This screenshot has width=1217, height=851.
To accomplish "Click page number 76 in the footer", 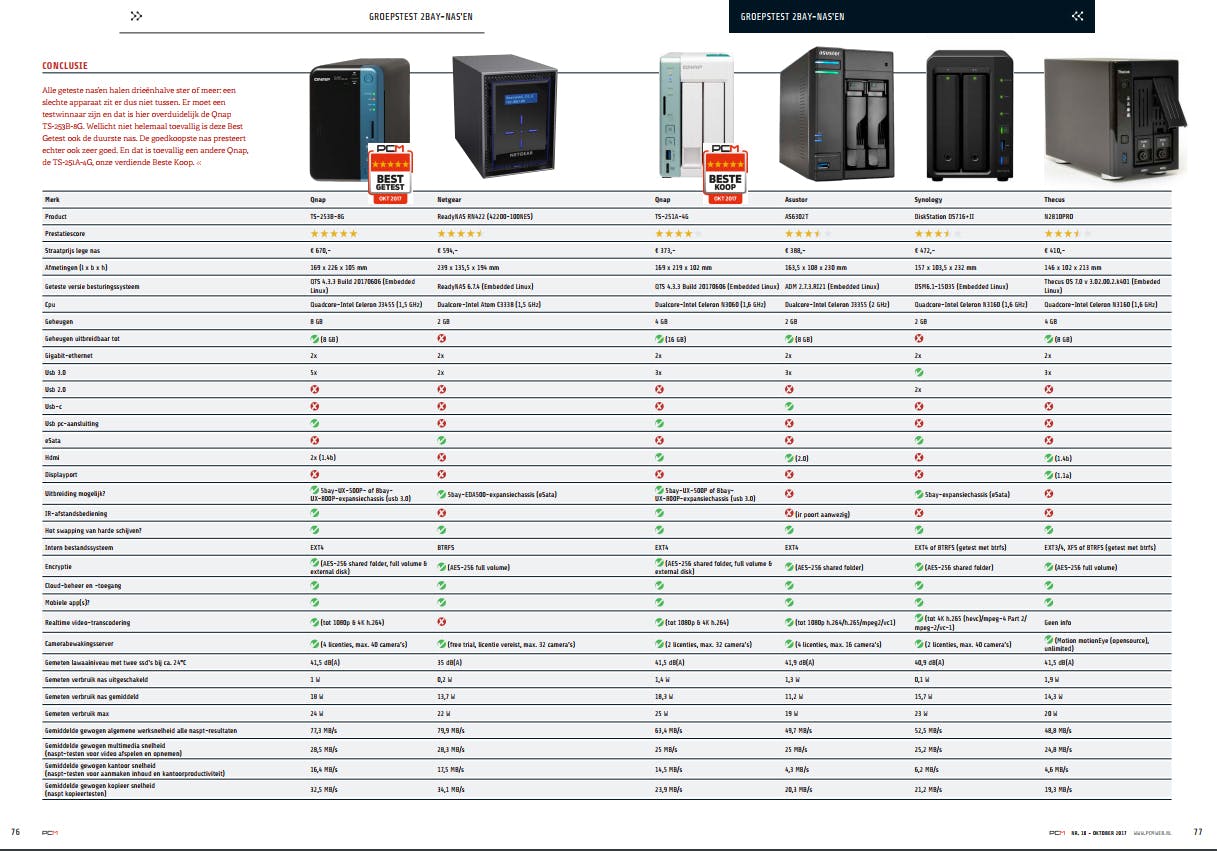I will click(15, 832).
